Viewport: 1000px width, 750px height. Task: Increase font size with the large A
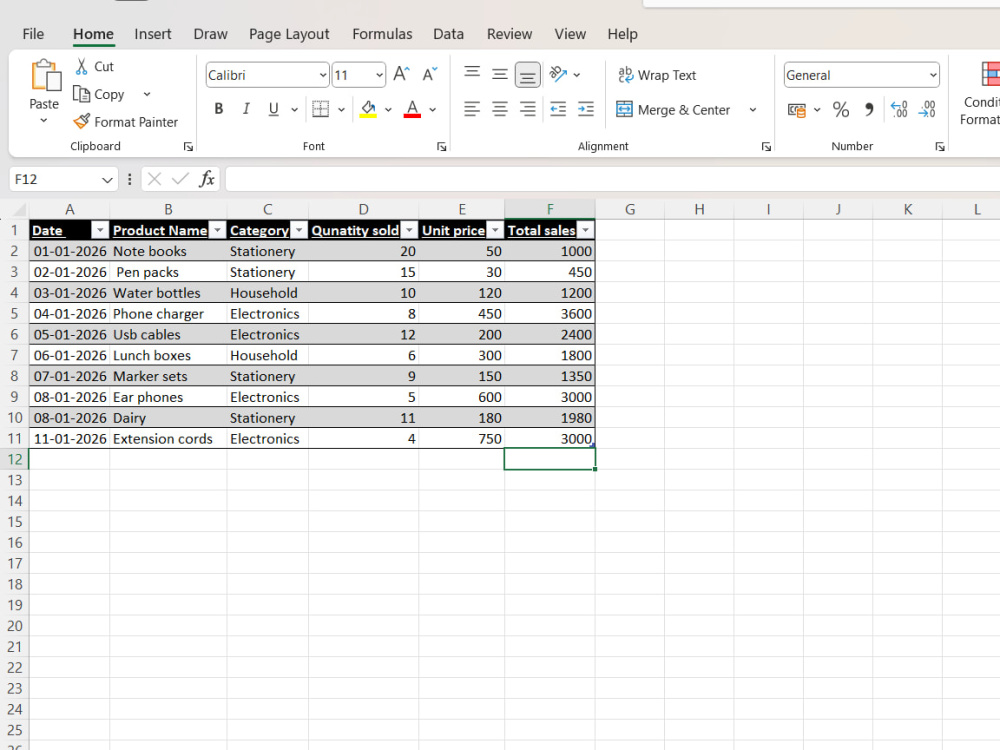(401, 75)
